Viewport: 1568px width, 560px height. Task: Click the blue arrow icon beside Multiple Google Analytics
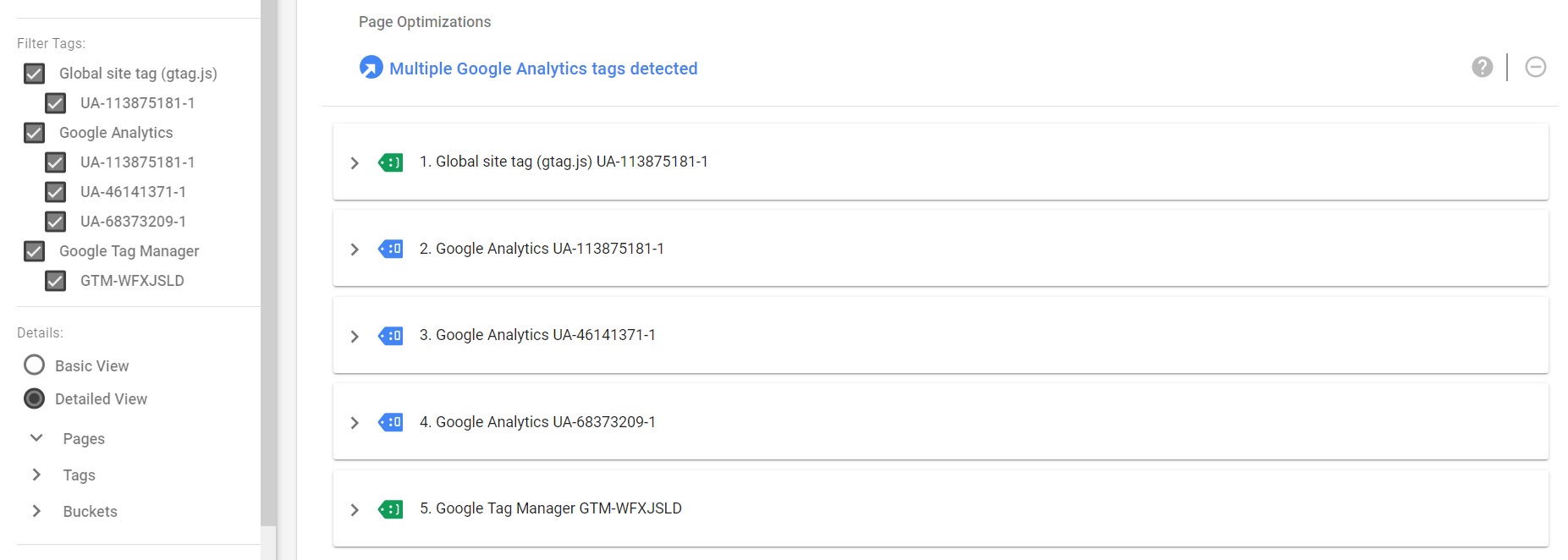[x=371, y=67]
